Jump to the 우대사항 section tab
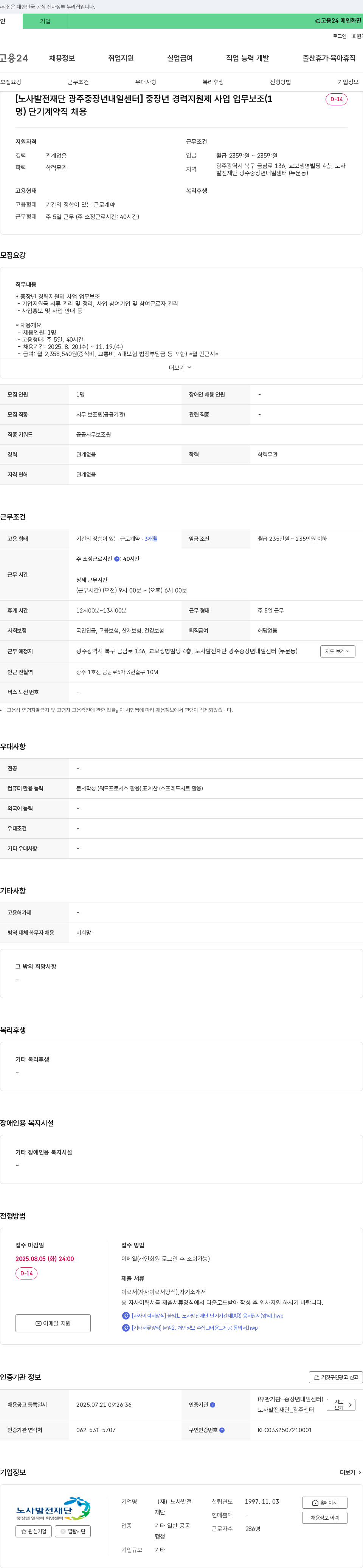363x1568 pixels. 146,82
